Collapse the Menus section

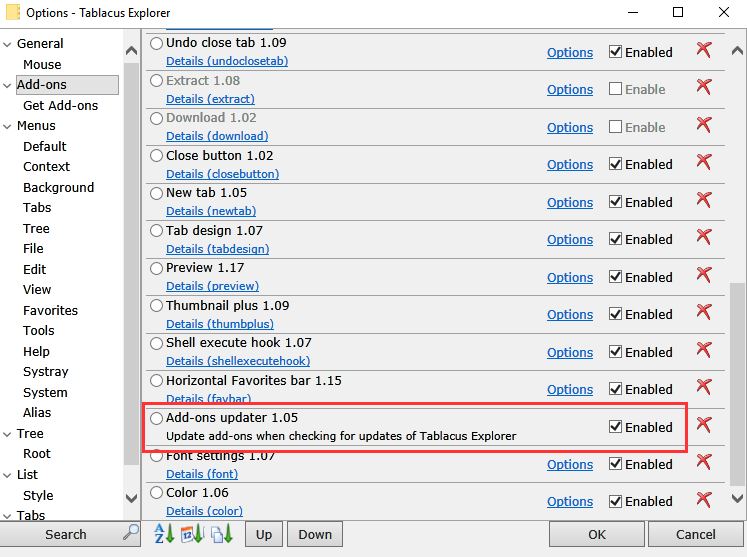point(7,126)
